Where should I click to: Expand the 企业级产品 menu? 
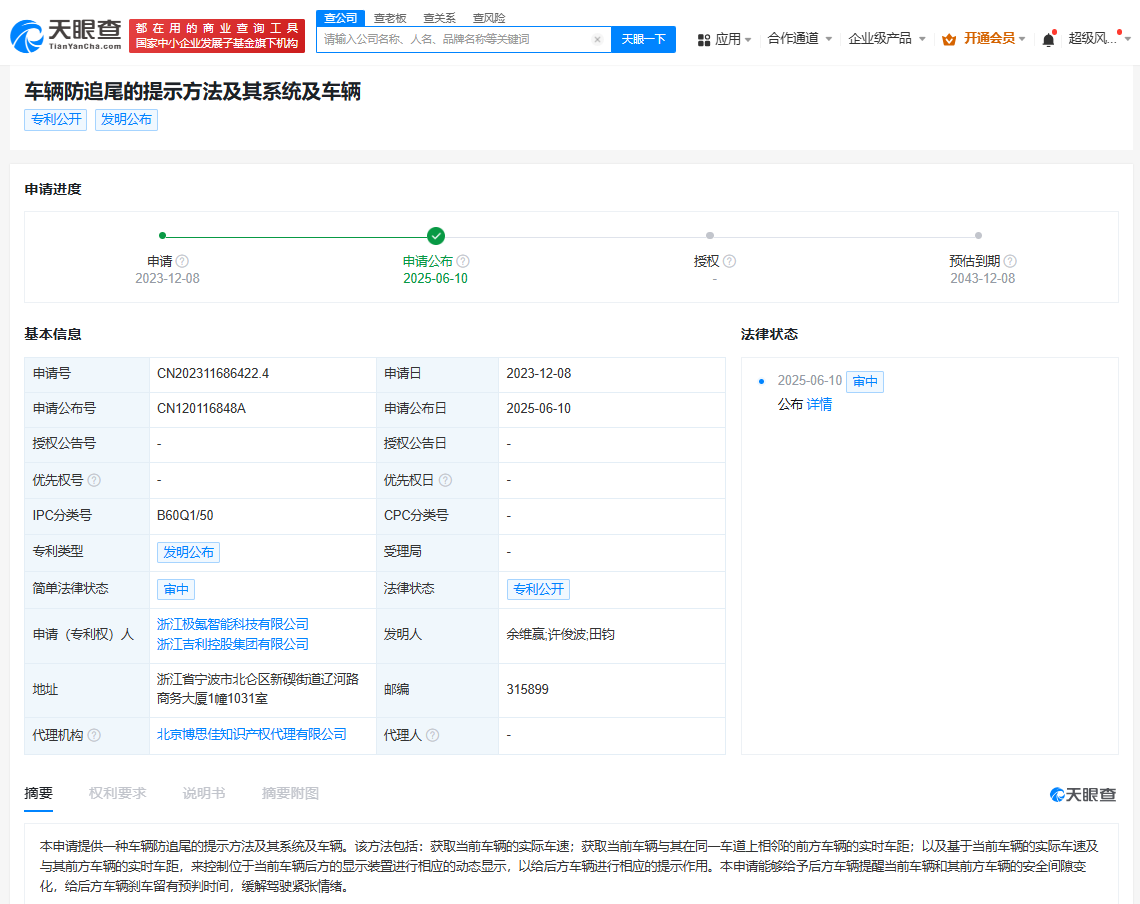tap(886, 39)
